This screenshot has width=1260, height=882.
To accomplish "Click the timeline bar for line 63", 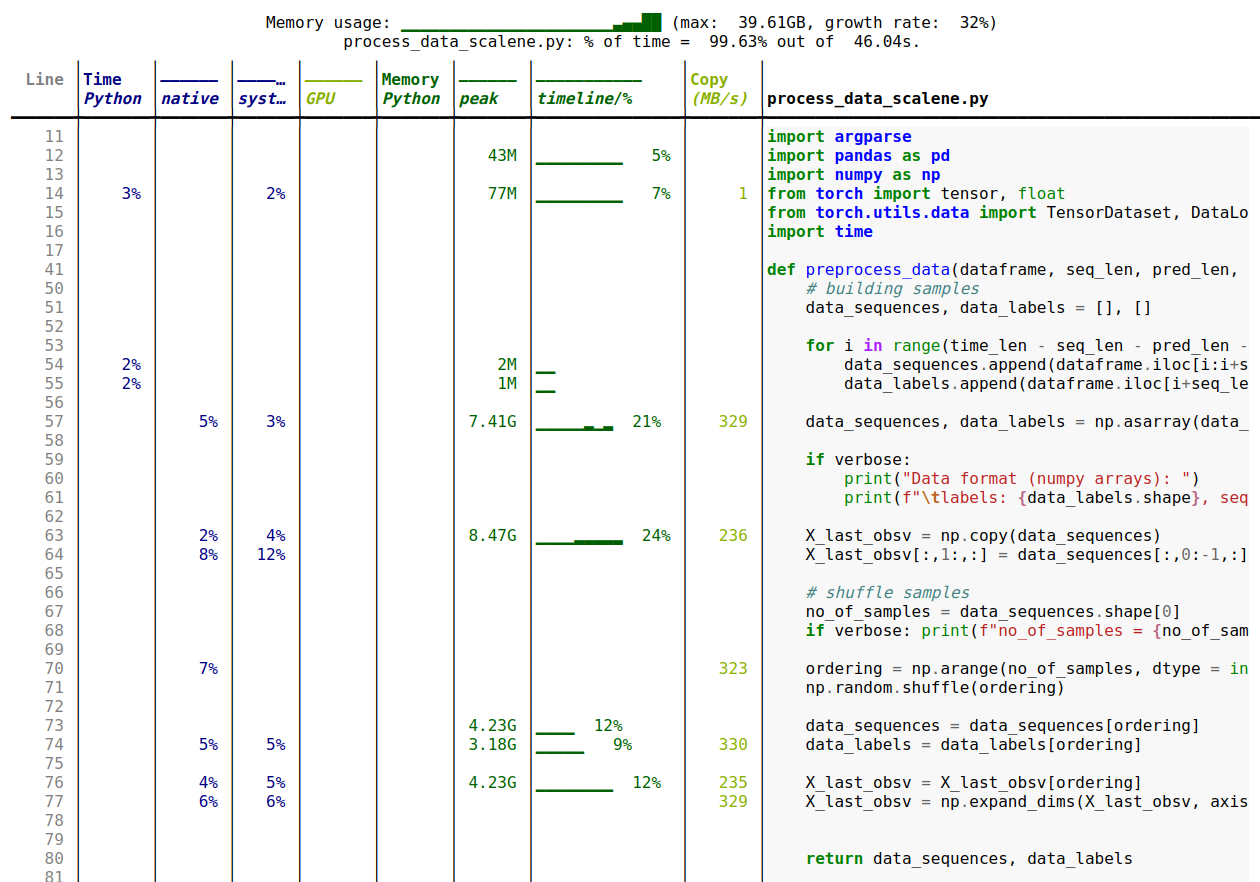I will point(579,541).
